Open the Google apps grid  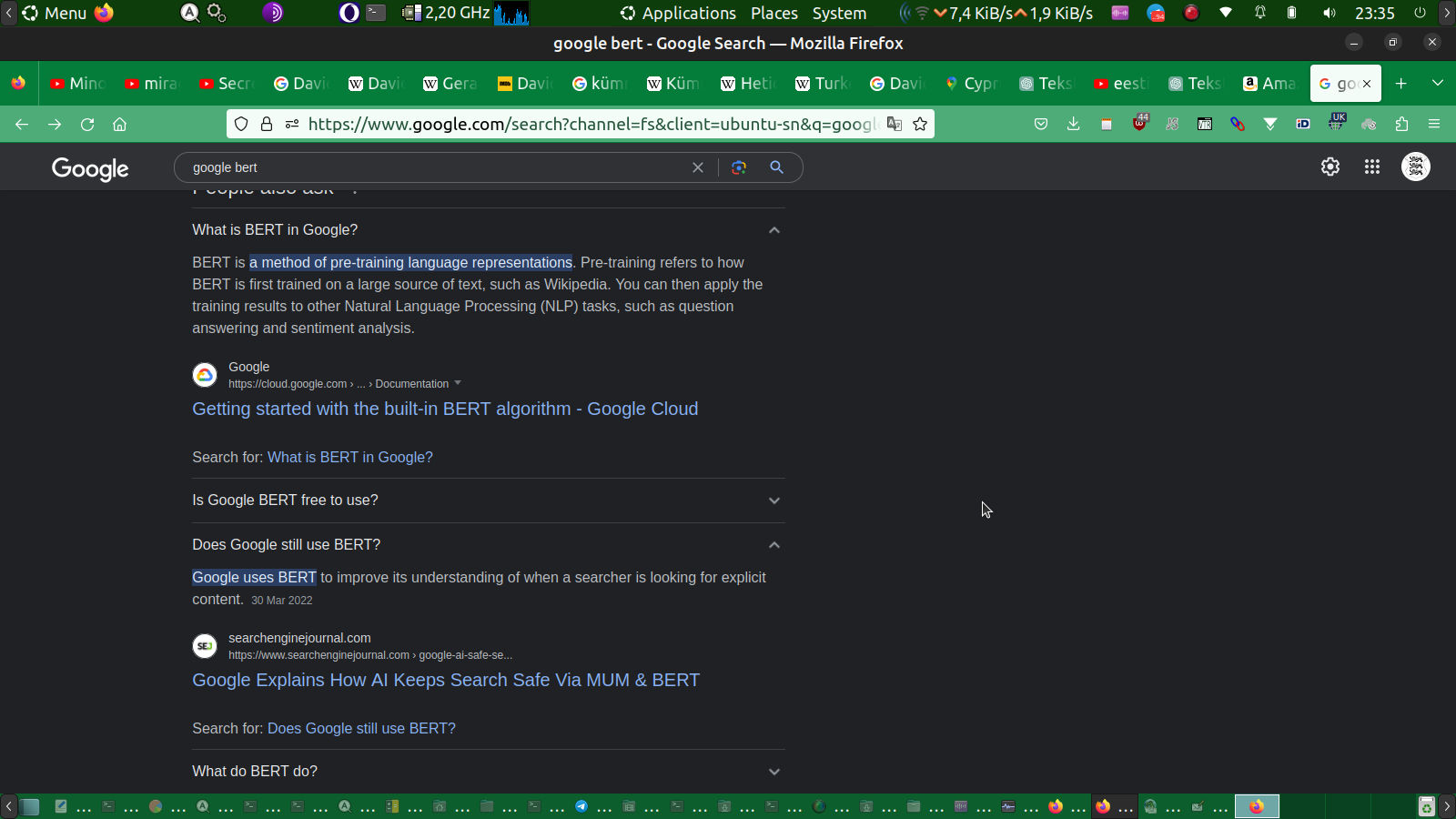tap(1372, 167)
